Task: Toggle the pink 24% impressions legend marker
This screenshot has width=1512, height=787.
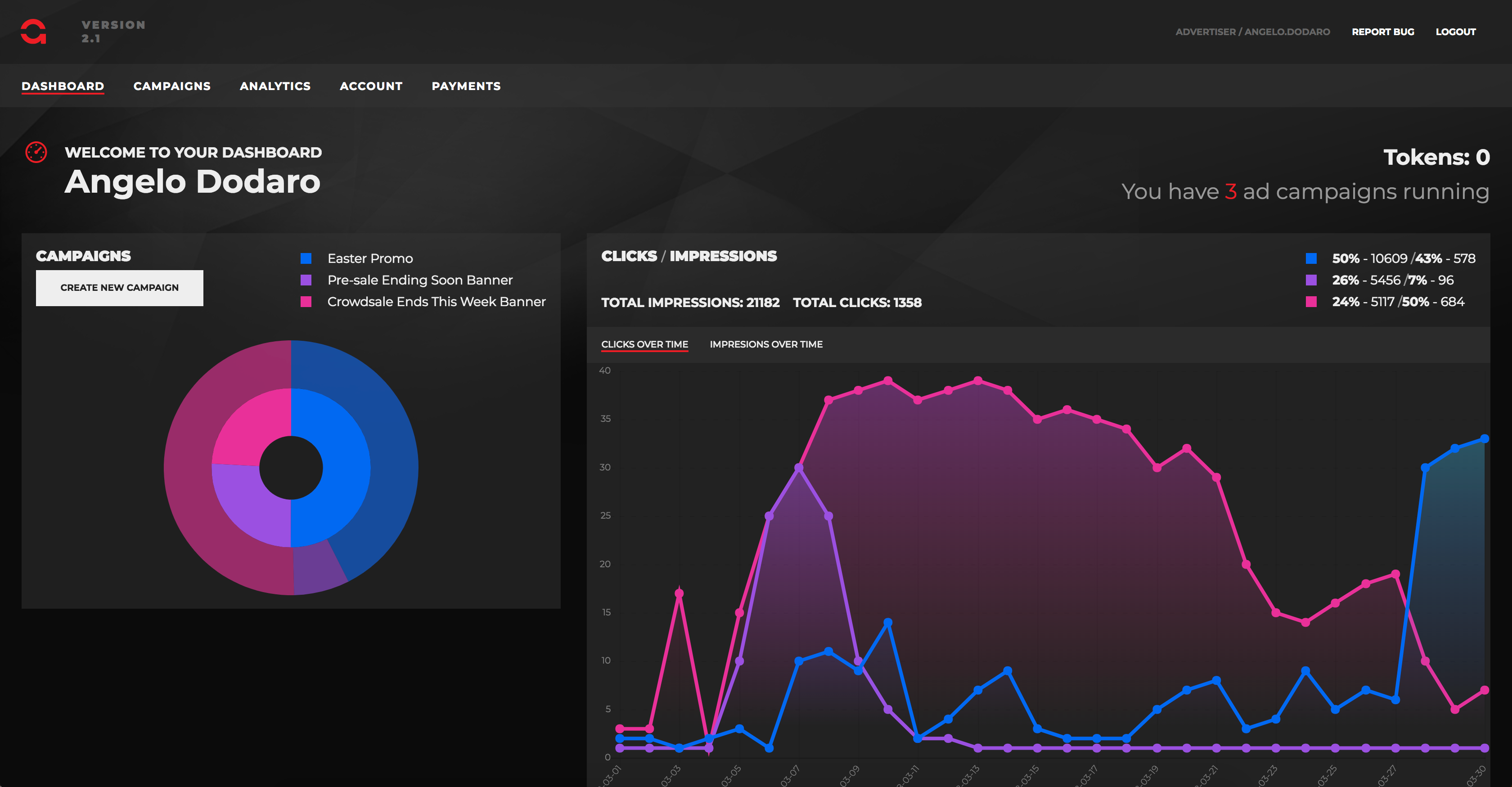Action: pos(1311,302)
